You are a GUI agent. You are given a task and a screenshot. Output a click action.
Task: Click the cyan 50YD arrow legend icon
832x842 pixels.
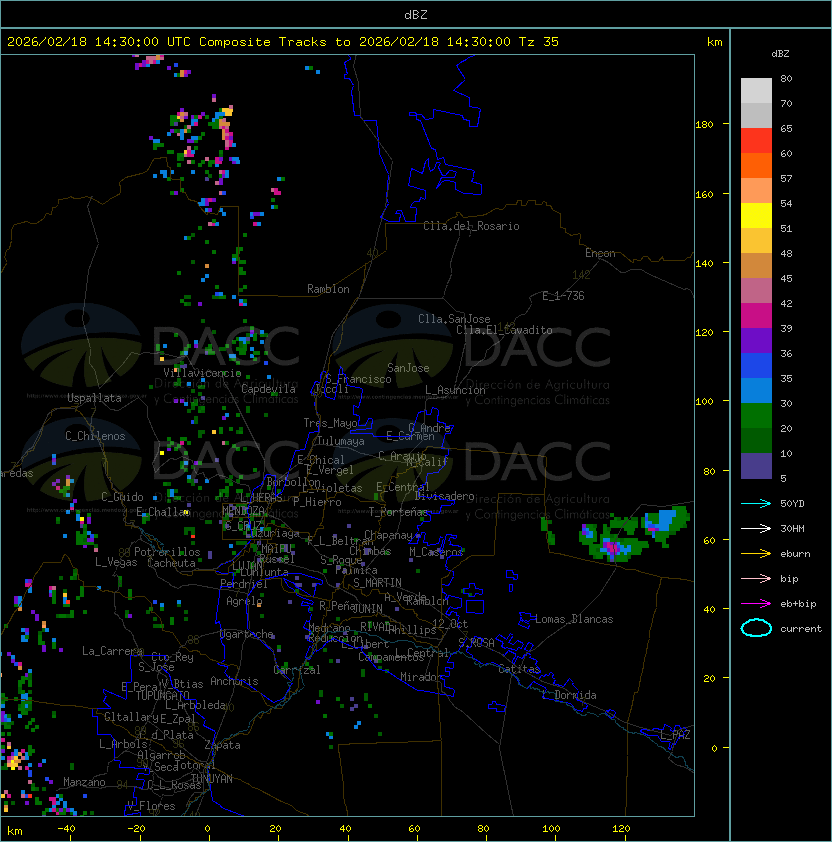point(756,503)
